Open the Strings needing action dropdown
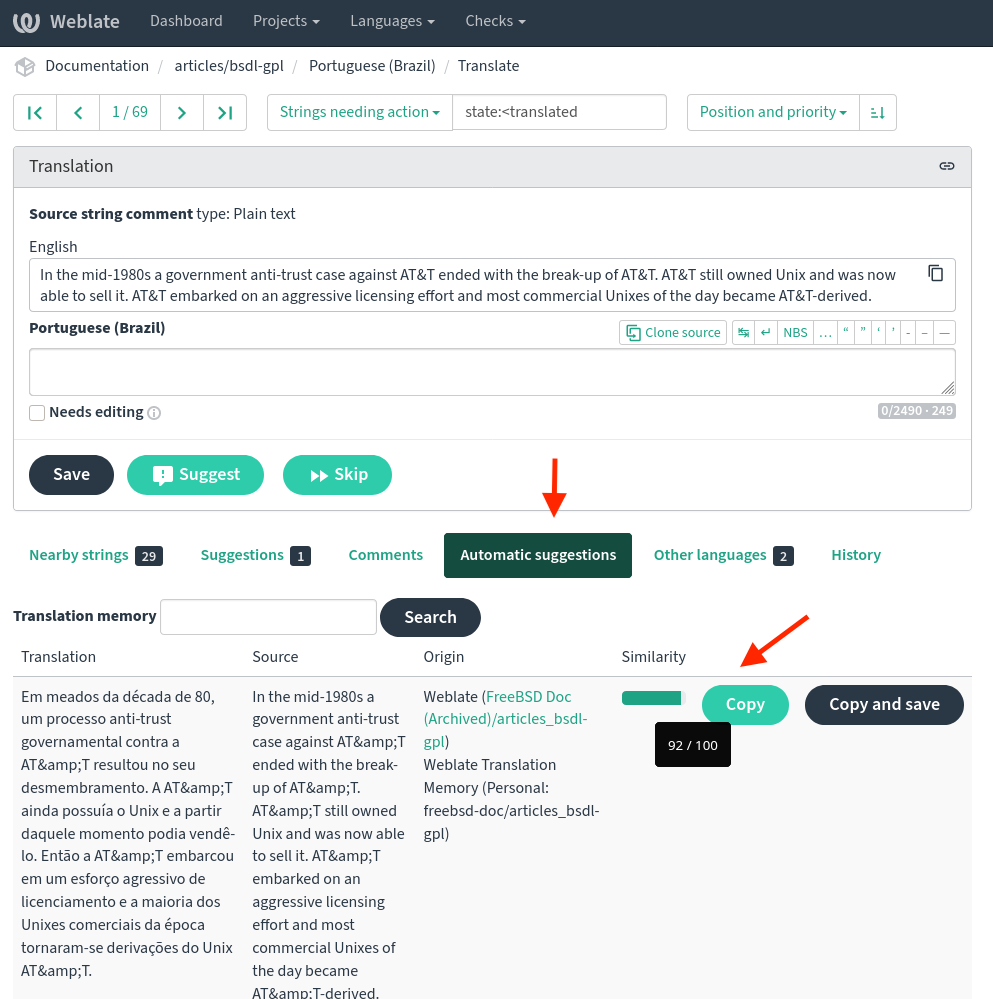 (x=359, y=113)
